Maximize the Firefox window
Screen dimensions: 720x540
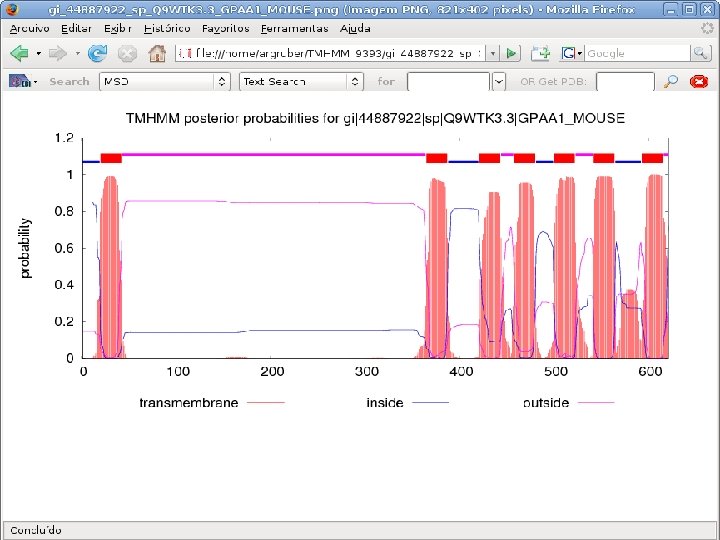(689, 9)
